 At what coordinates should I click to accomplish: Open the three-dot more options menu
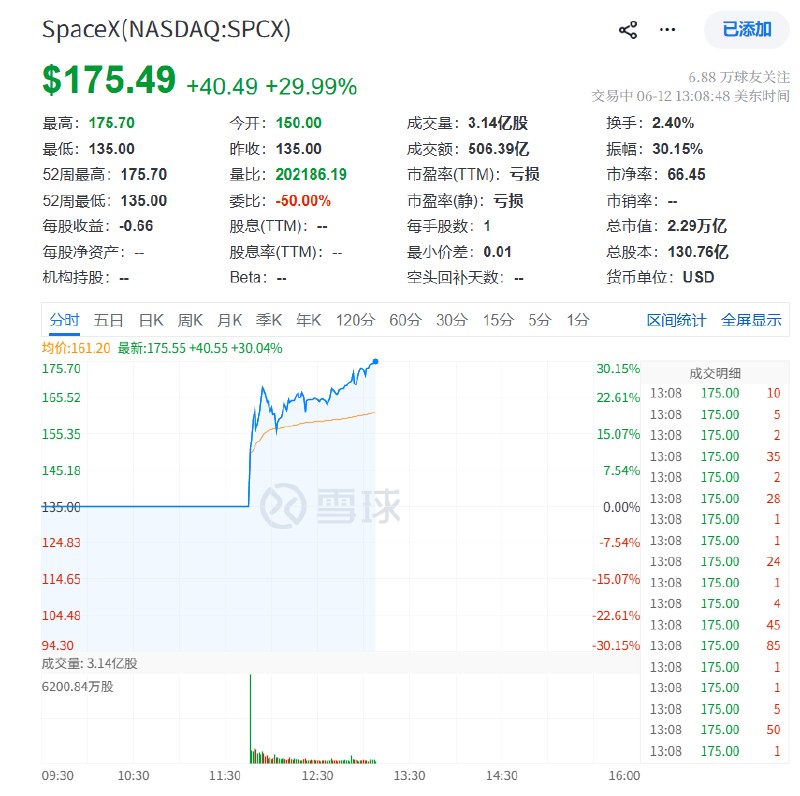(667, 30)
